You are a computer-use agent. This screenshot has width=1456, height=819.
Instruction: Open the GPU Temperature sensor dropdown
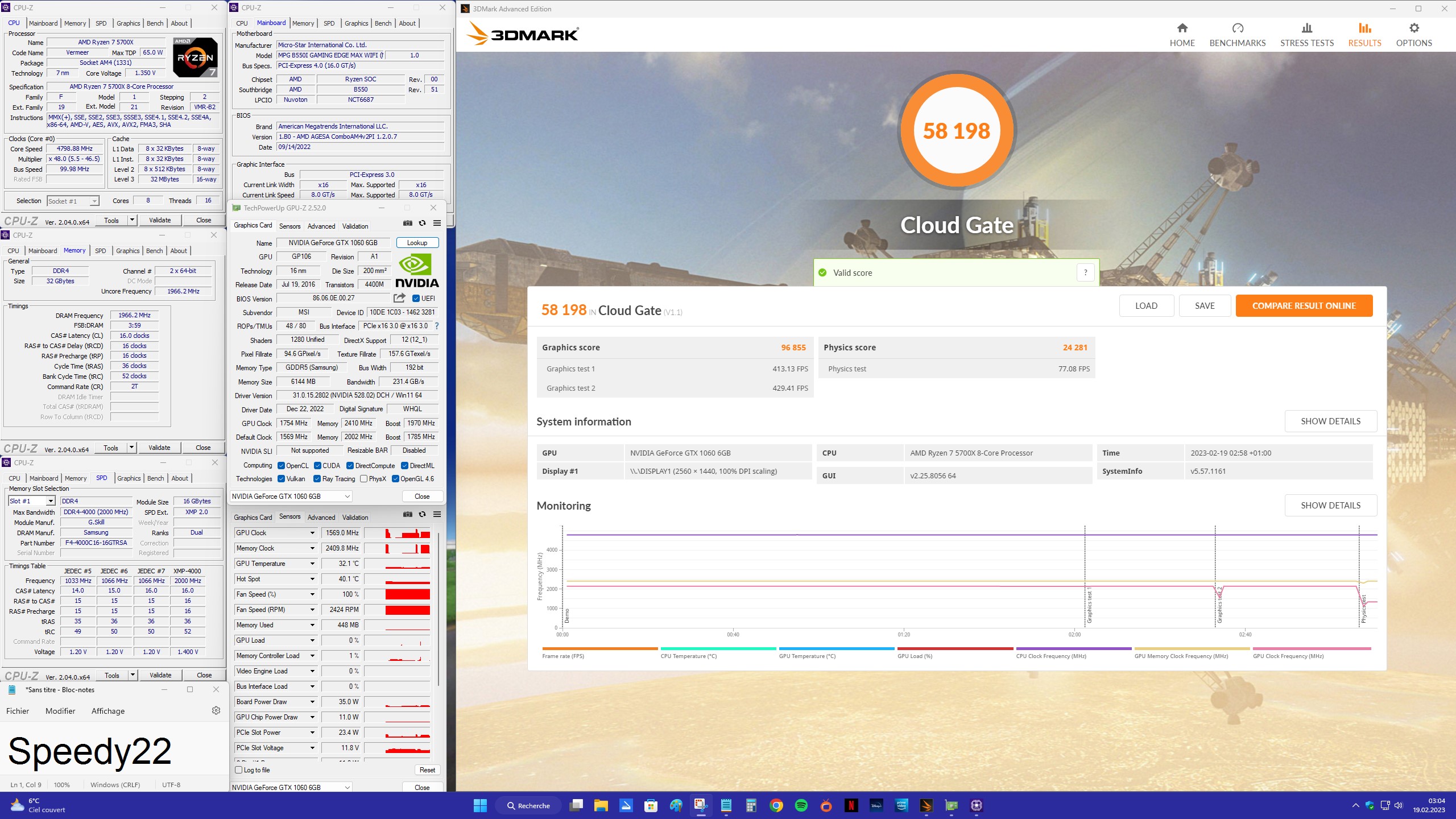tap(312, 564)
